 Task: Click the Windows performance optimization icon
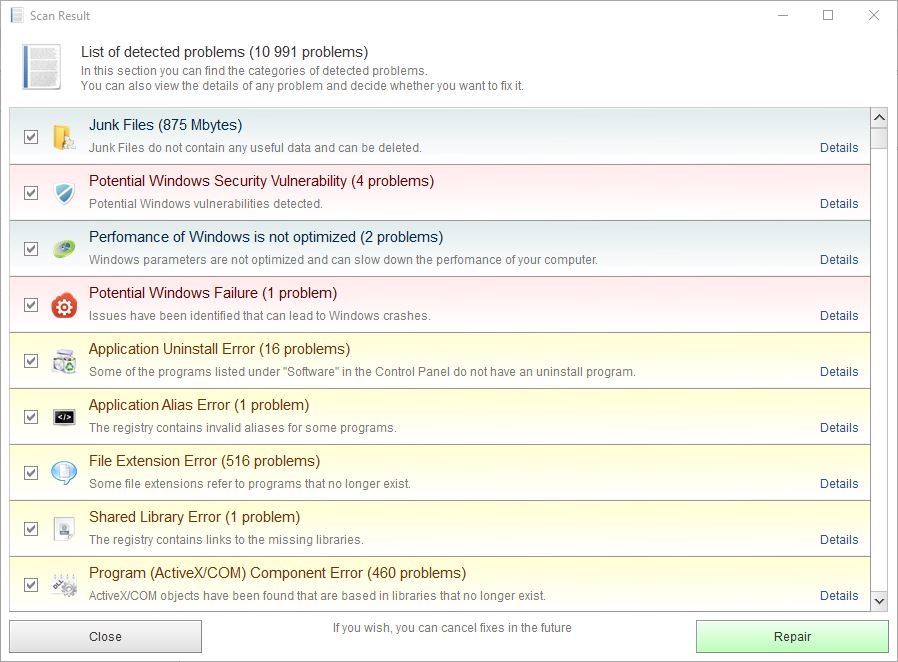(x=64, y=249)
